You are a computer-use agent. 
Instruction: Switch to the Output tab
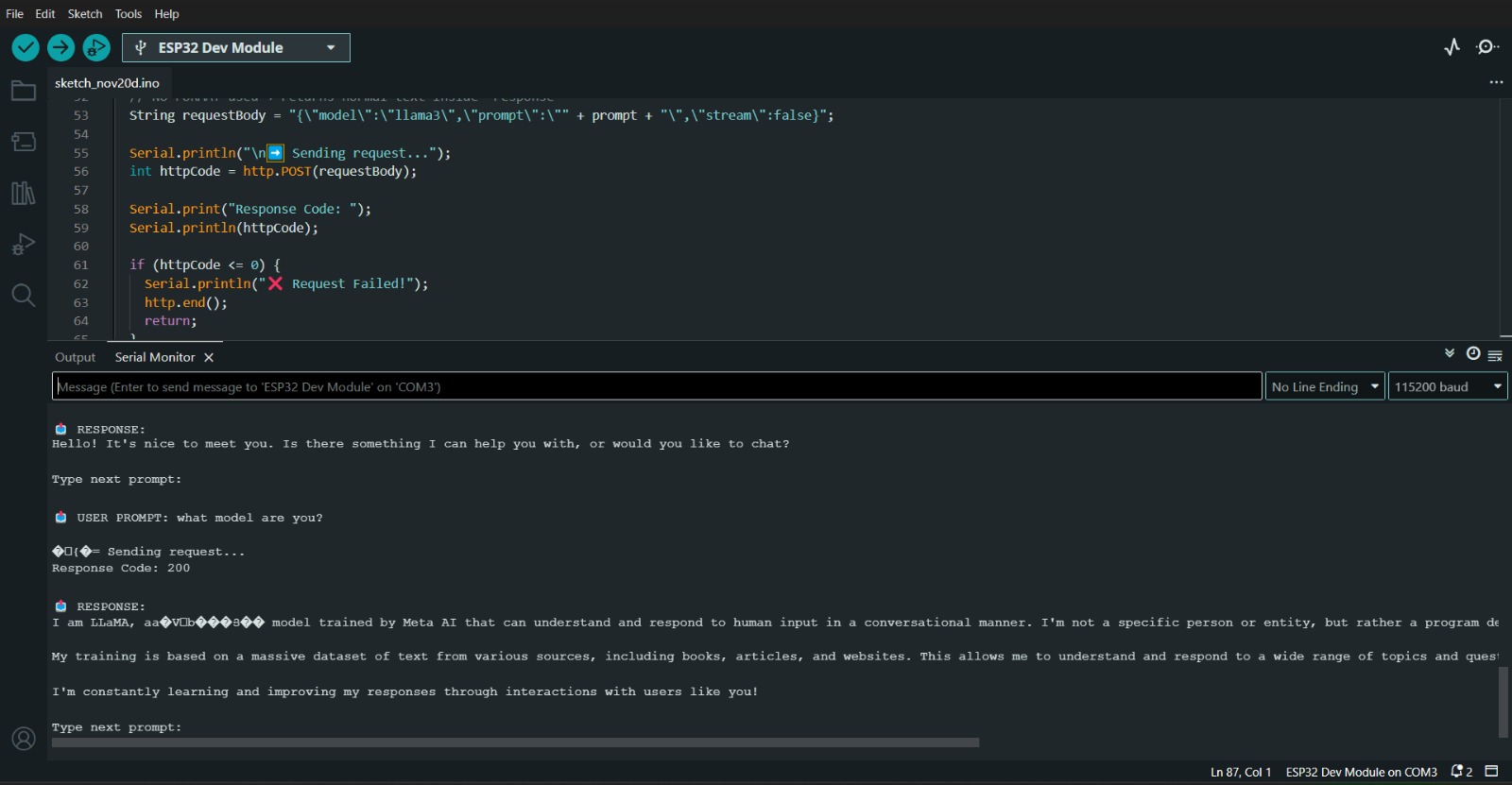click(x=75, y=357)
